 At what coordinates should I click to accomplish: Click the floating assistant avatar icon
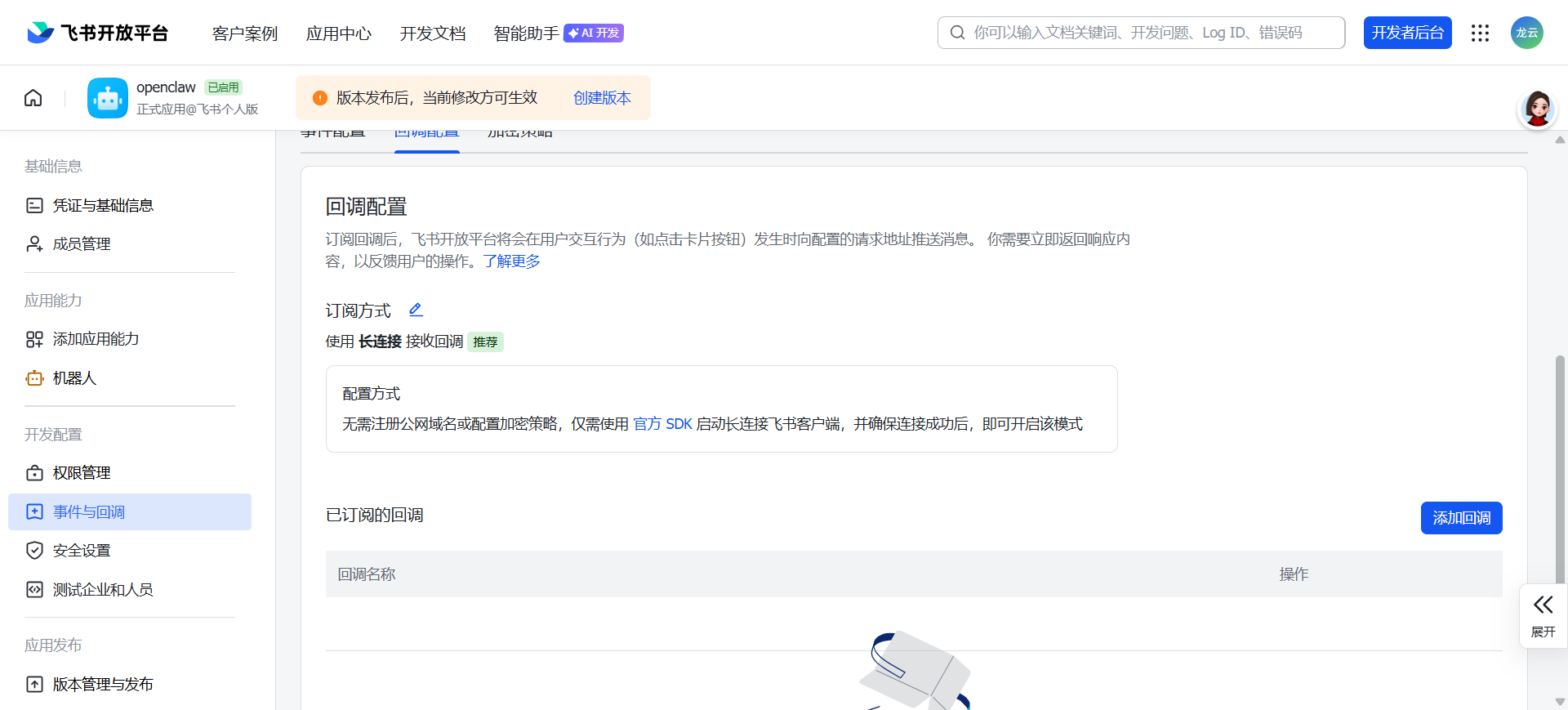pyautogui.click(x=1537, y=109)
